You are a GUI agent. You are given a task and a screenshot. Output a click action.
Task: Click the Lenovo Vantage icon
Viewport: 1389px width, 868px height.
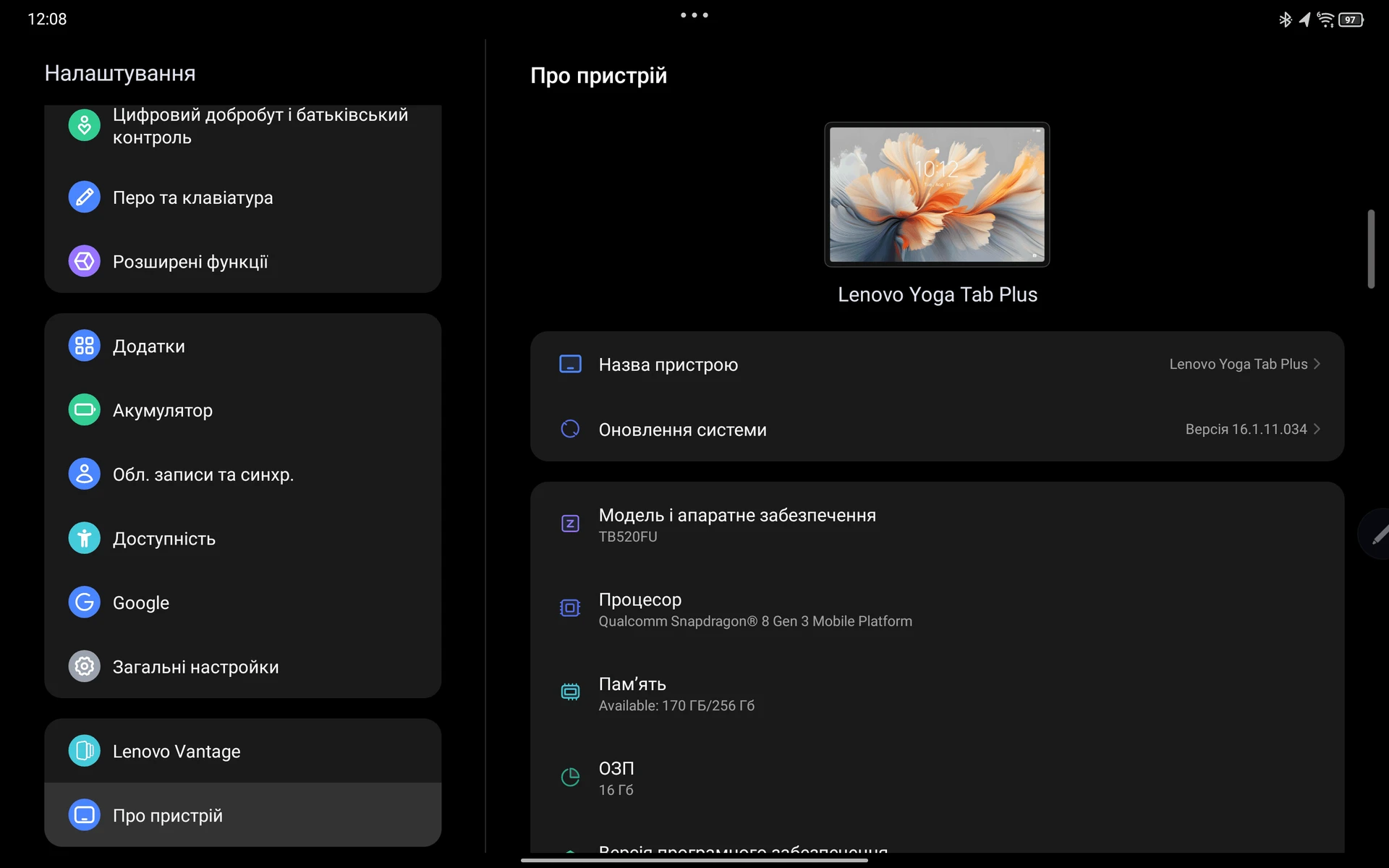coord(85,751)
